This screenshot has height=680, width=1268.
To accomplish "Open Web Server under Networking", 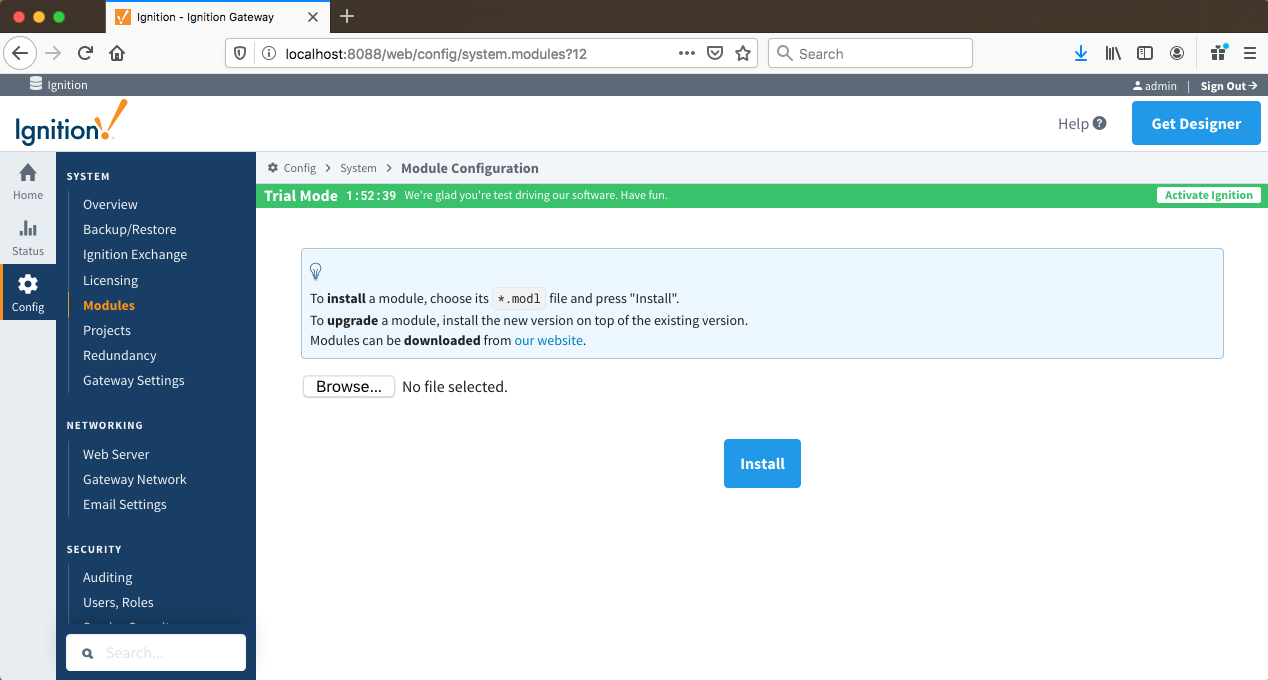I will click(x=116, y=454).
